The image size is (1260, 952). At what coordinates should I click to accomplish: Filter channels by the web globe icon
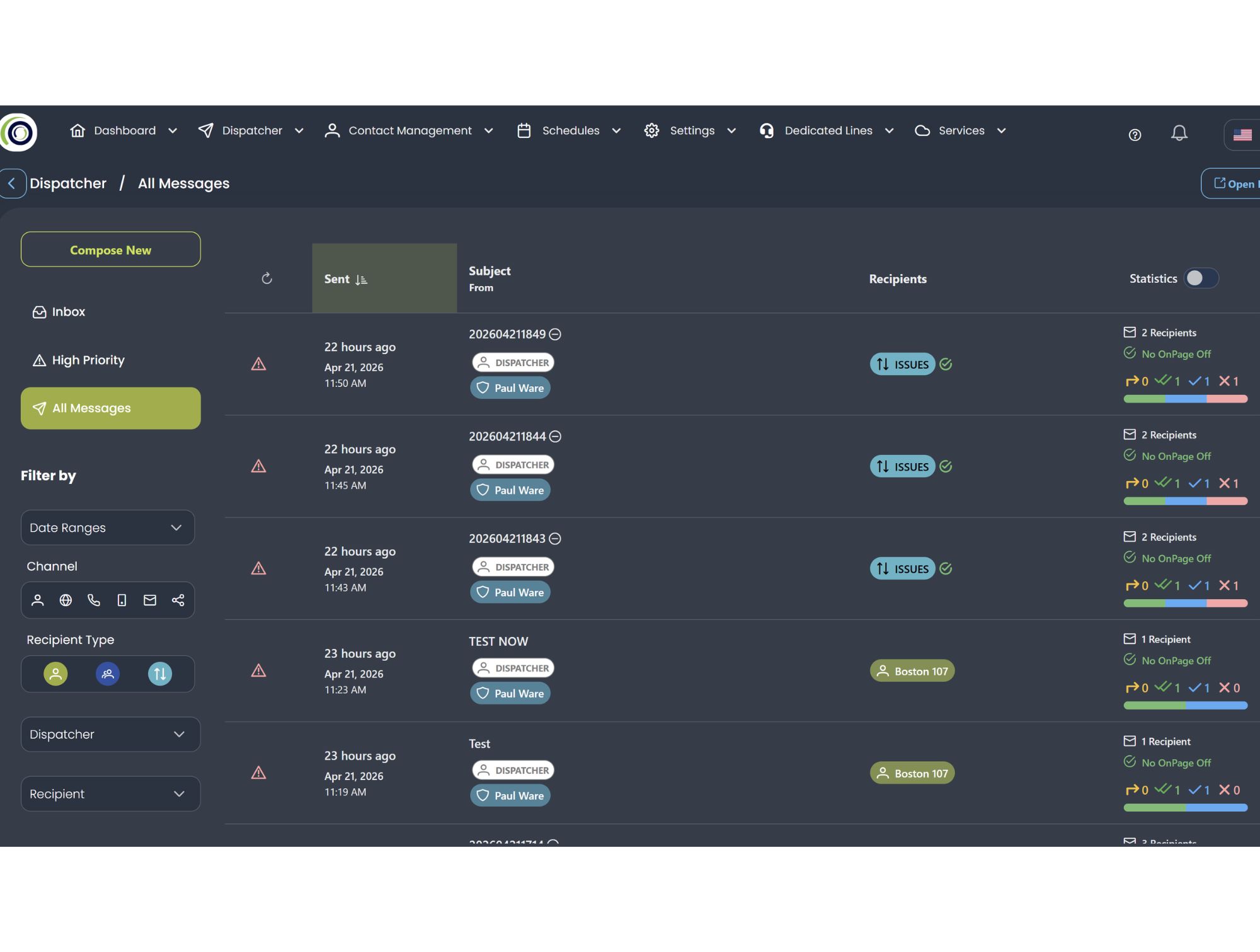pyautogui.click(x=66, y=600)
